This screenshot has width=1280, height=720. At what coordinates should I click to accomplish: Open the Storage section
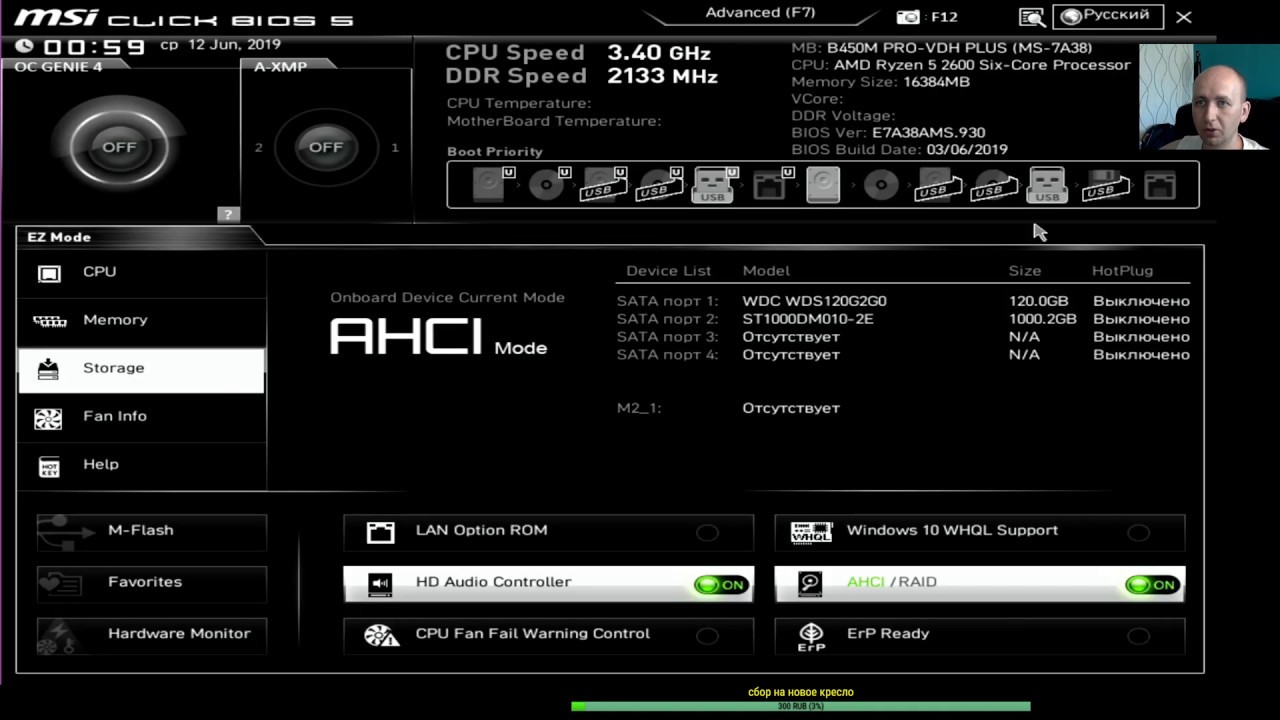(141, 369)
